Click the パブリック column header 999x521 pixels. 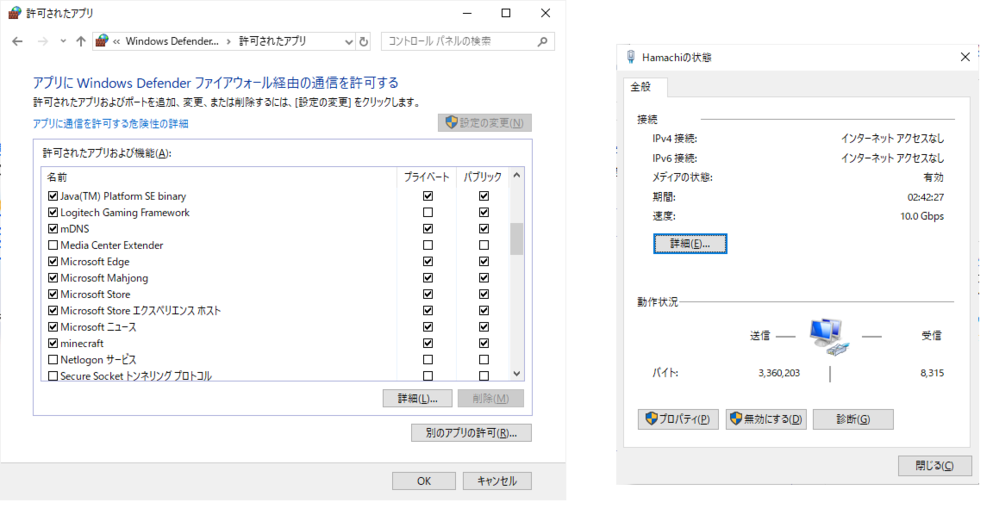tap(482, 177)
